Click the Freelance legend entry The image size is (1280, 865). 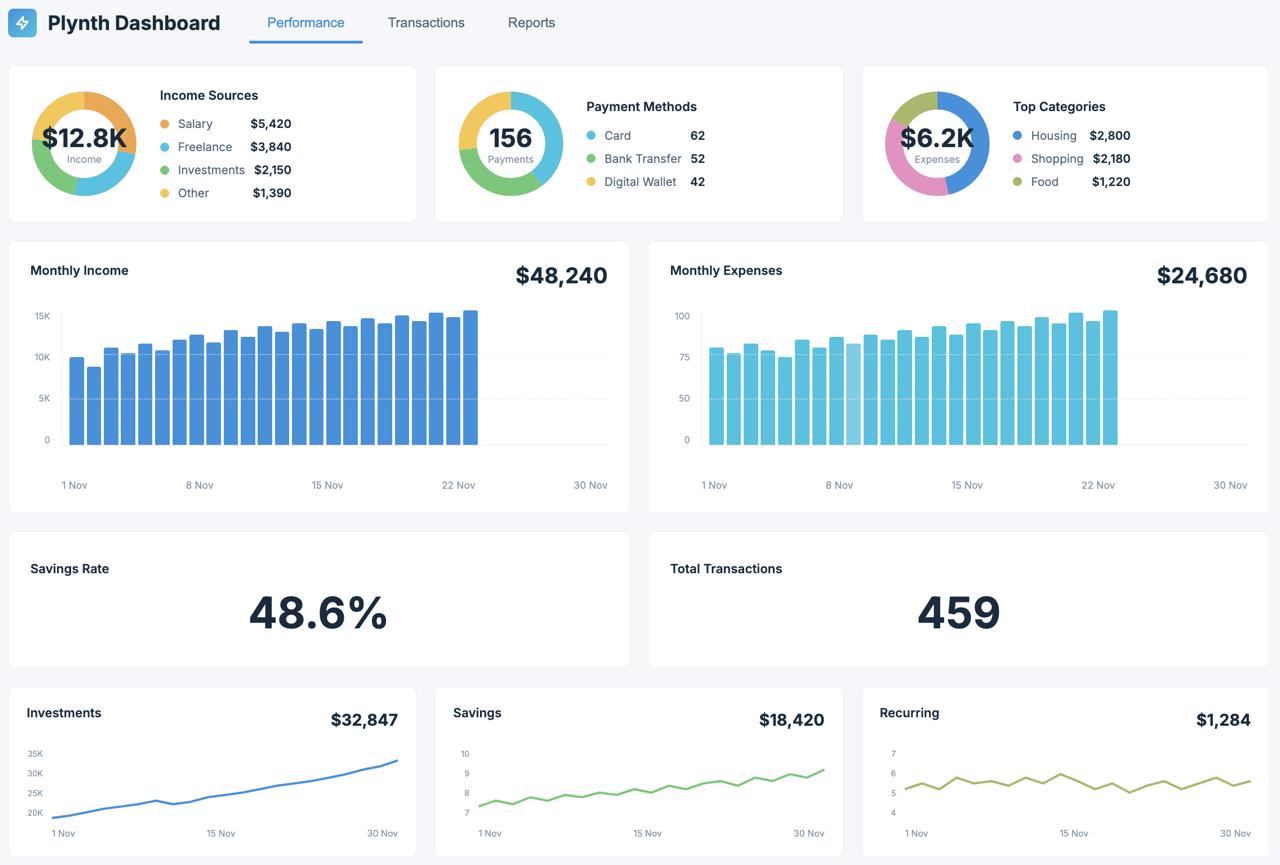coord(204,147)
